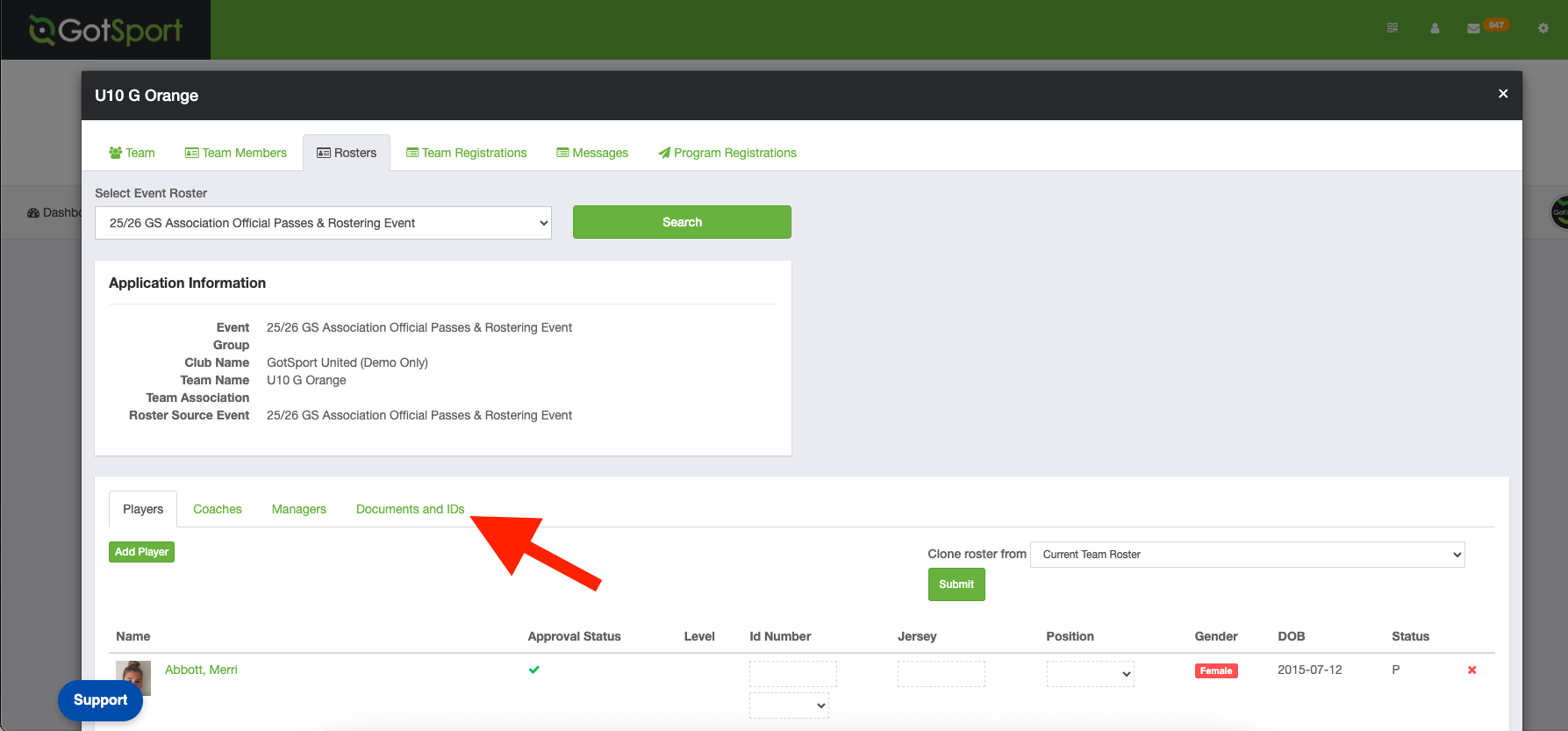The width and height of the screenshot is (1568, 731).
Task: Open the user account icon in header
Action: tap(1435, 28)
